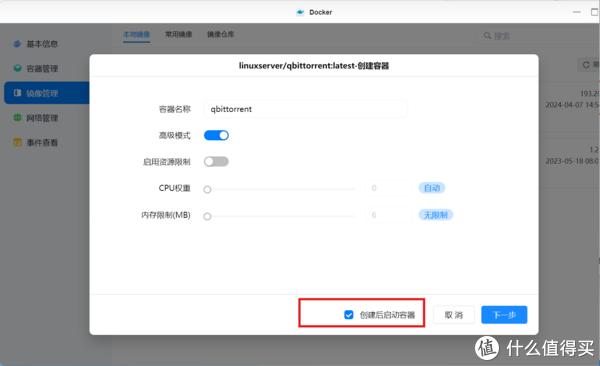Turn off the 高级模式 switch

216,135
